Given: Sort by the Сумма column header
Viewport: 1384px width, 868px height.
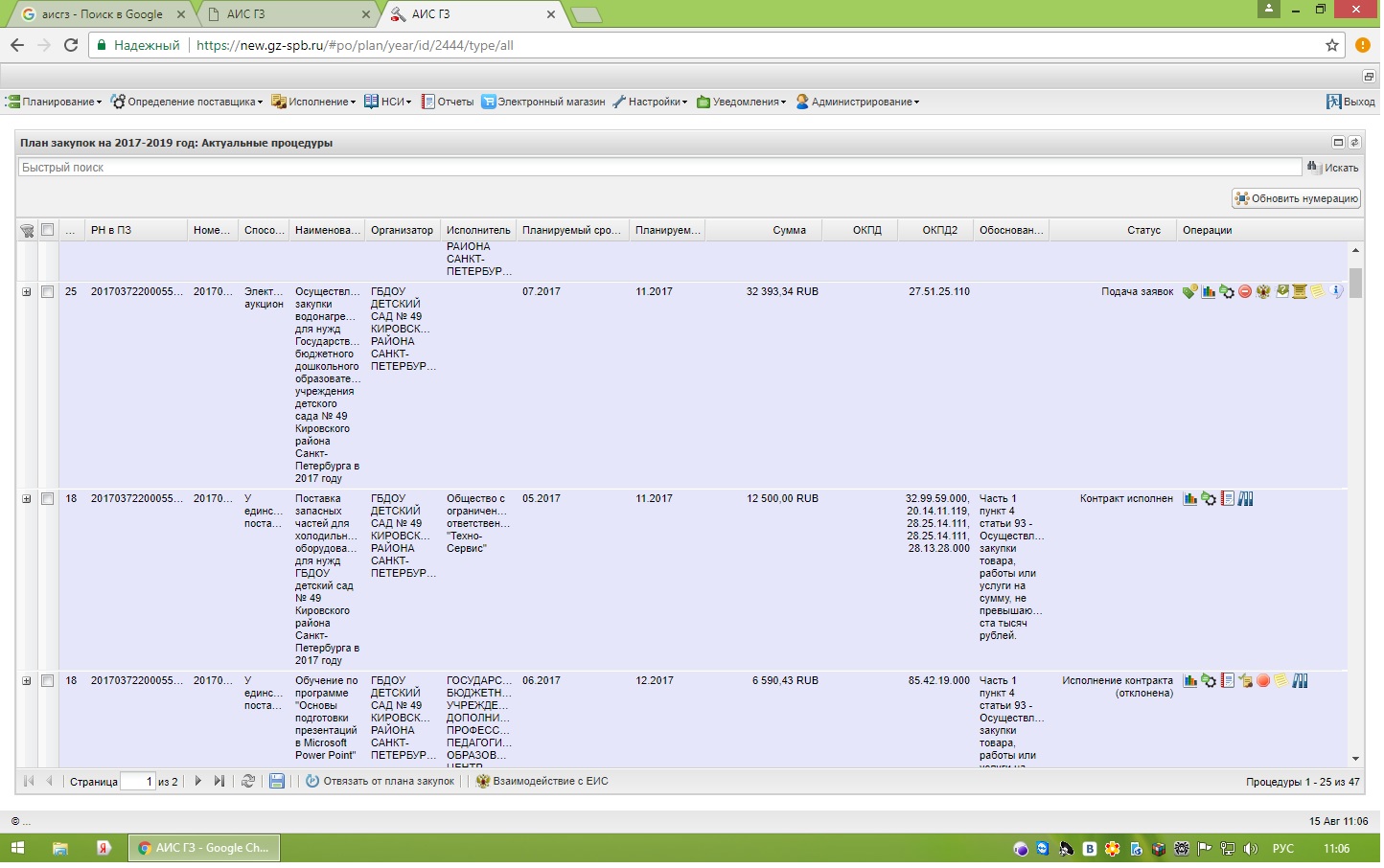Looking at the screenshot, I should click(764, 230).
